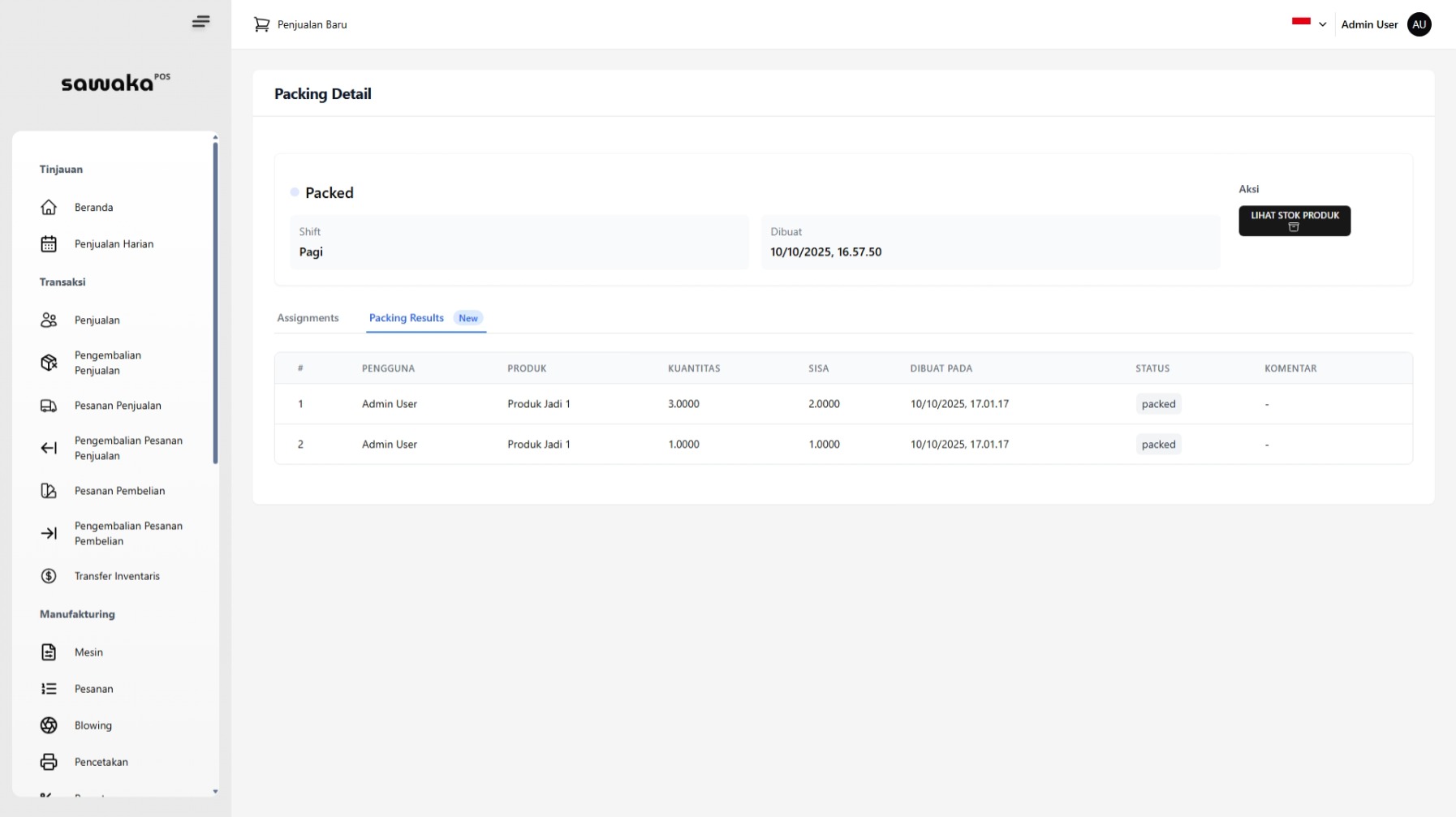Screen dimensions: 1456x817
Task: Open Transfer Inventaris dollar icon
Action: tap(49, 576)
